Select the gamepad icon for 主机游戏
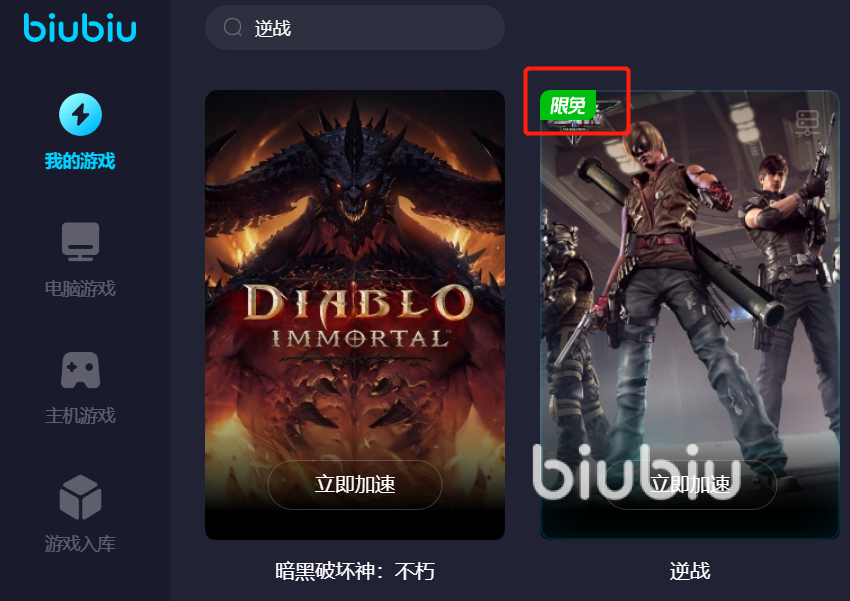Image resolution: width=850 pixels, height=601 pixels. coord(80,370)
